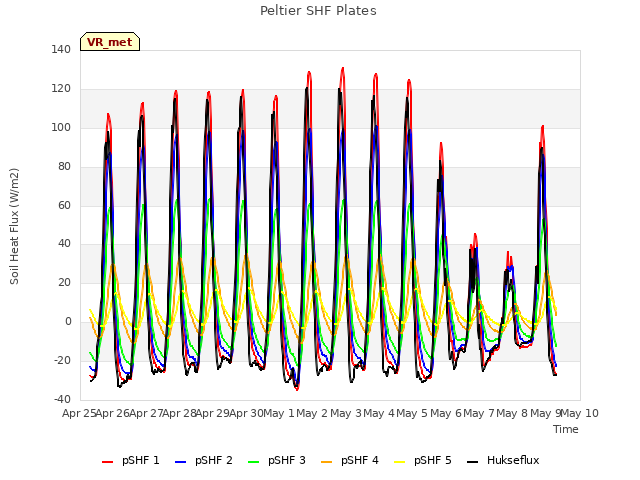Click the Apr 25 x-axis date label
Viewport: 640px width, 480px height.
[x=79, y=413]
